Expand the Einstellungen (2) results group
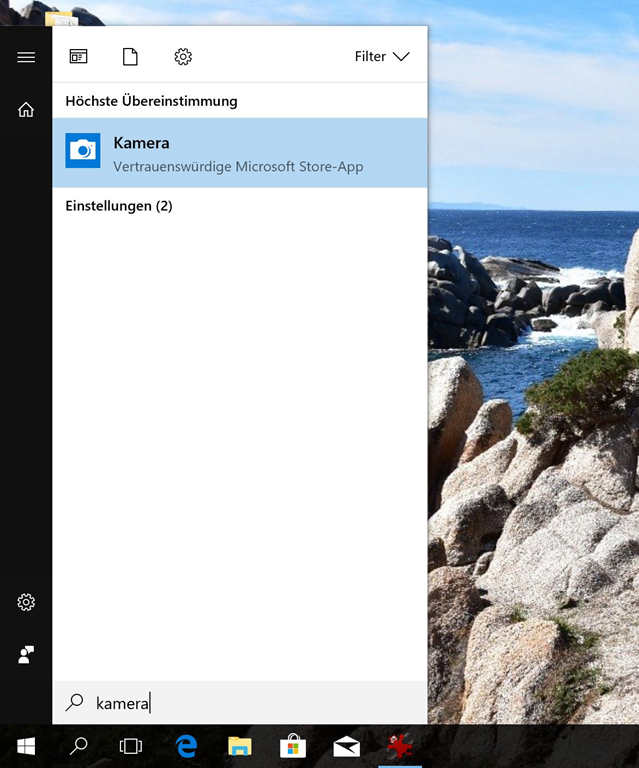The image size is (639, 768). (119, 206)
